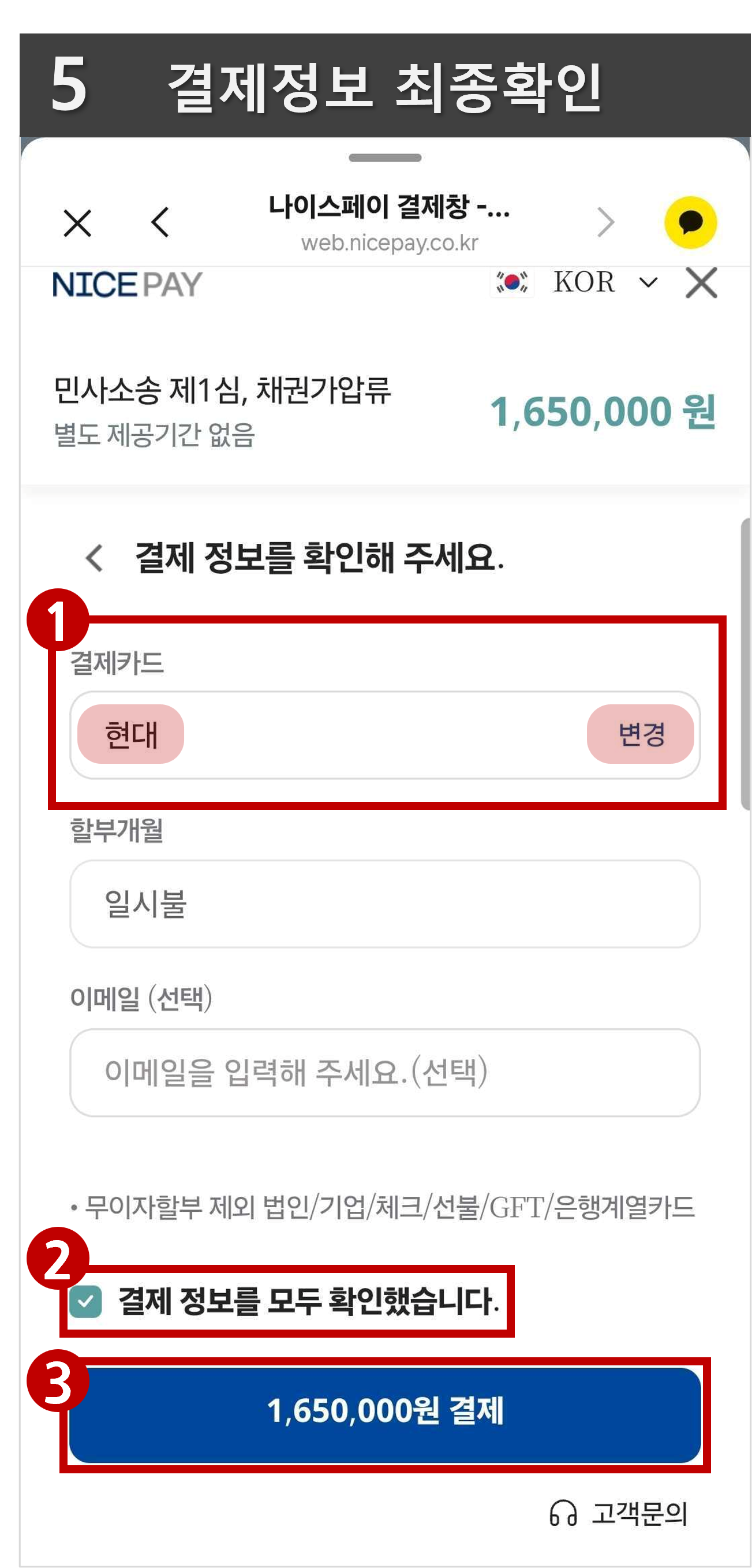Screen dimensions: 752x1568
Task: Tap the headset customer inquiry icon
Action: (563, 1513)
